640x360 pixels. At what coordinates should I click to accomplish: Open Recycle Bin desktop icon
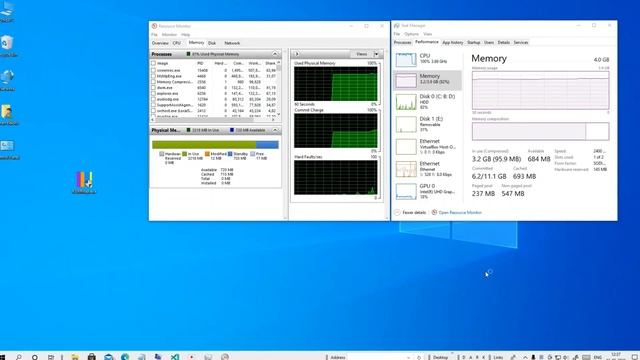click(x=8, y=46)
